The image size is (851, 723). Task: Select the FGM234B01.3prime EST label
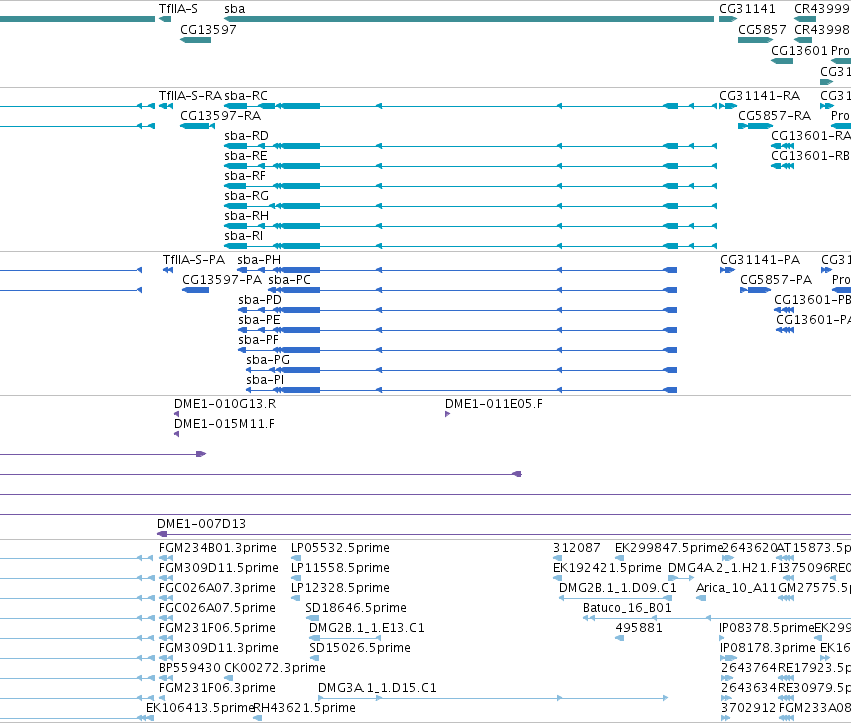(x=218, y=548)
